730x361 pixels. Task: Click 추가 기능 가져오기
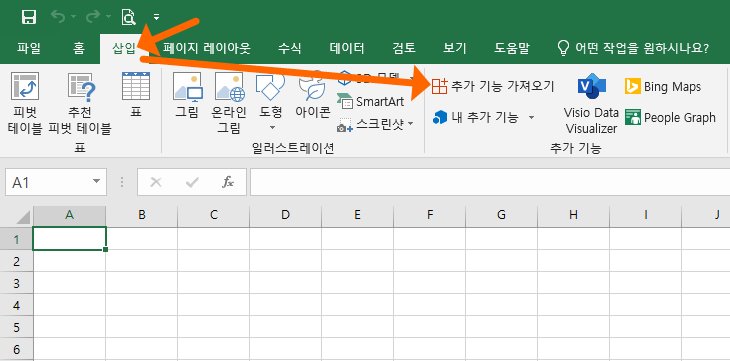493,87
